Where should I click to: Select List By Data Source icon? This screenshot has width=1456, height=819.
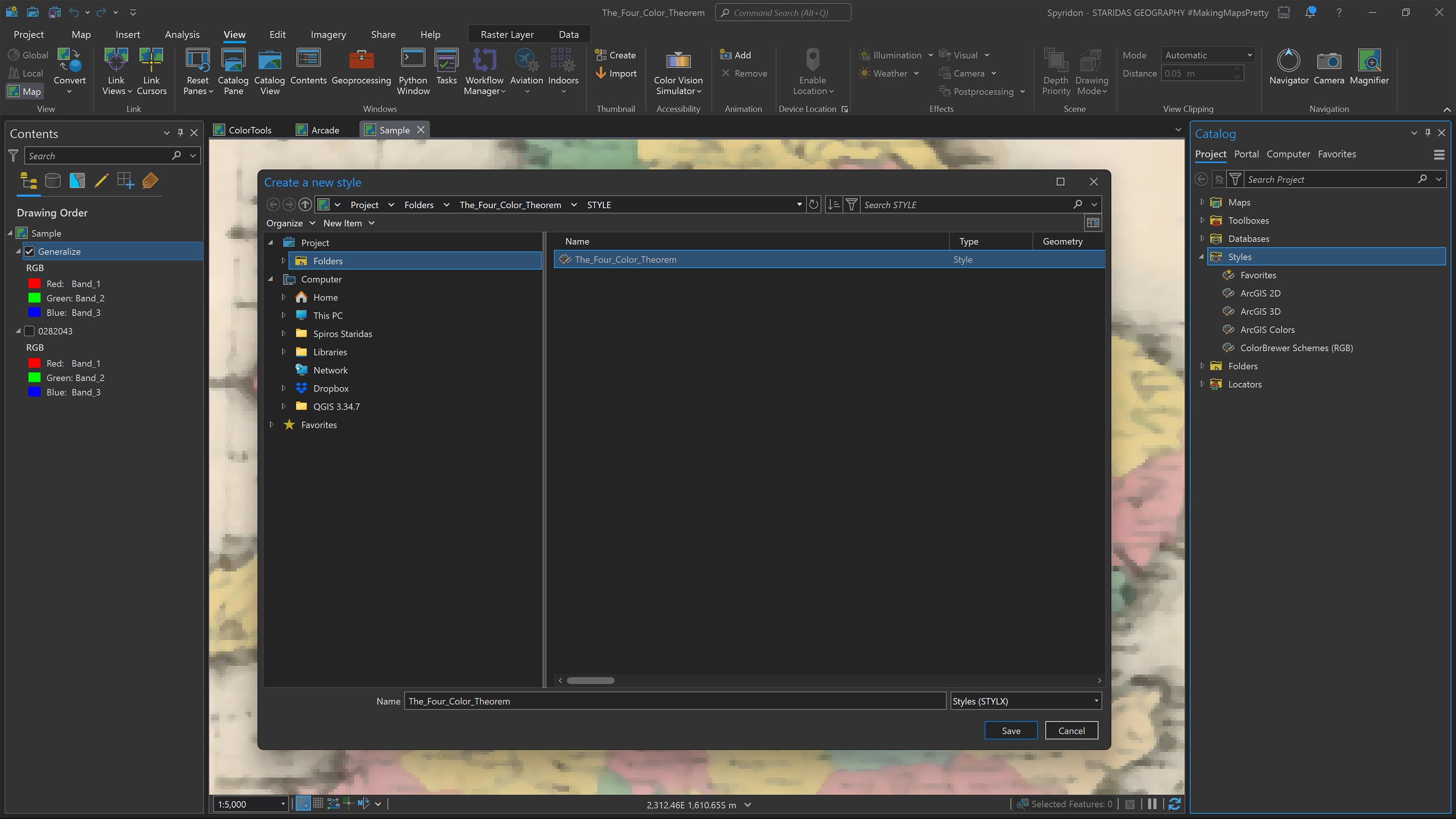pos(53,181)
